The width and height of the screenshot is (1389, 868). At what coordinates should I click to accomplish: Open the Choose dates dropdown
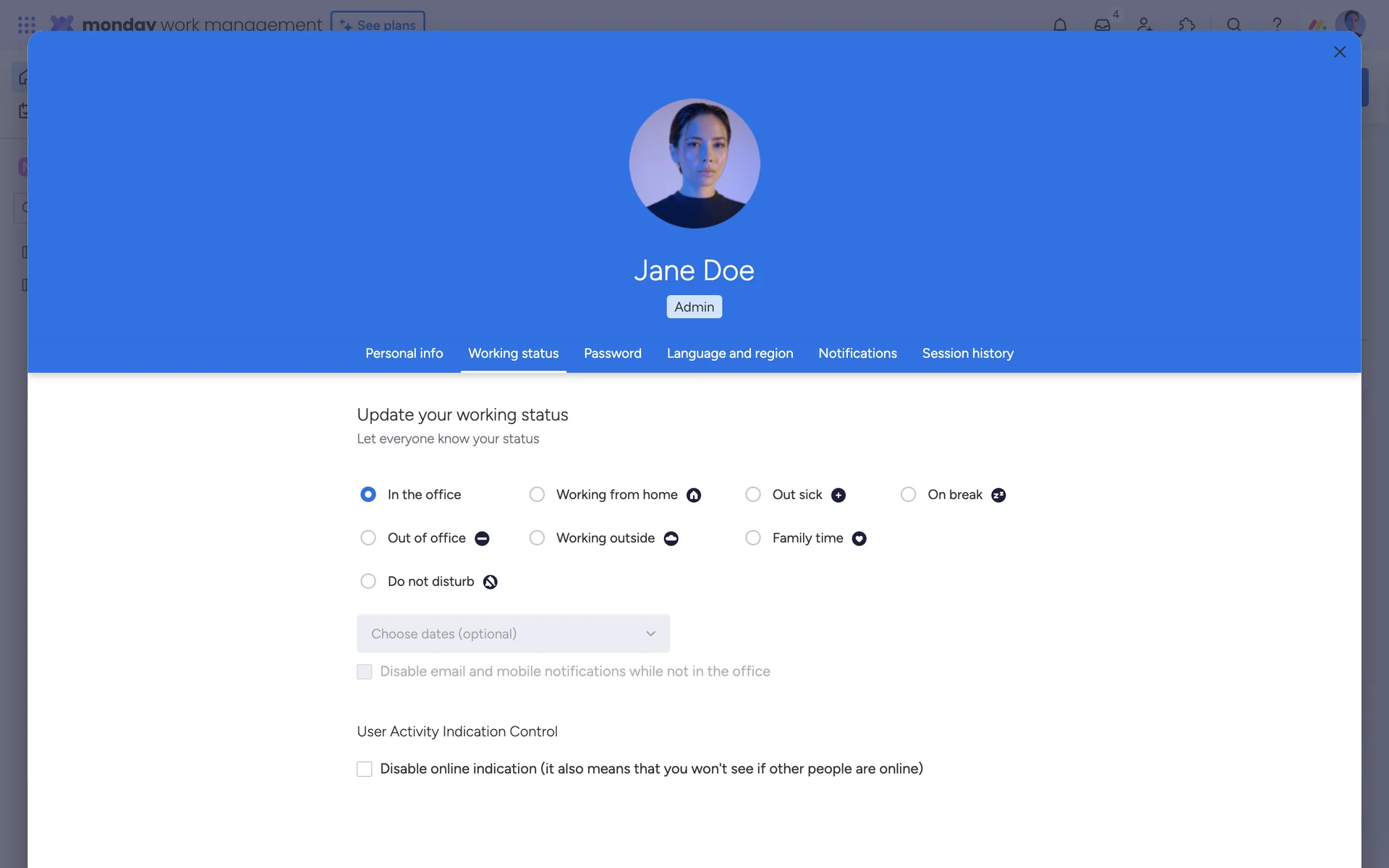click(x=513, y=634)
